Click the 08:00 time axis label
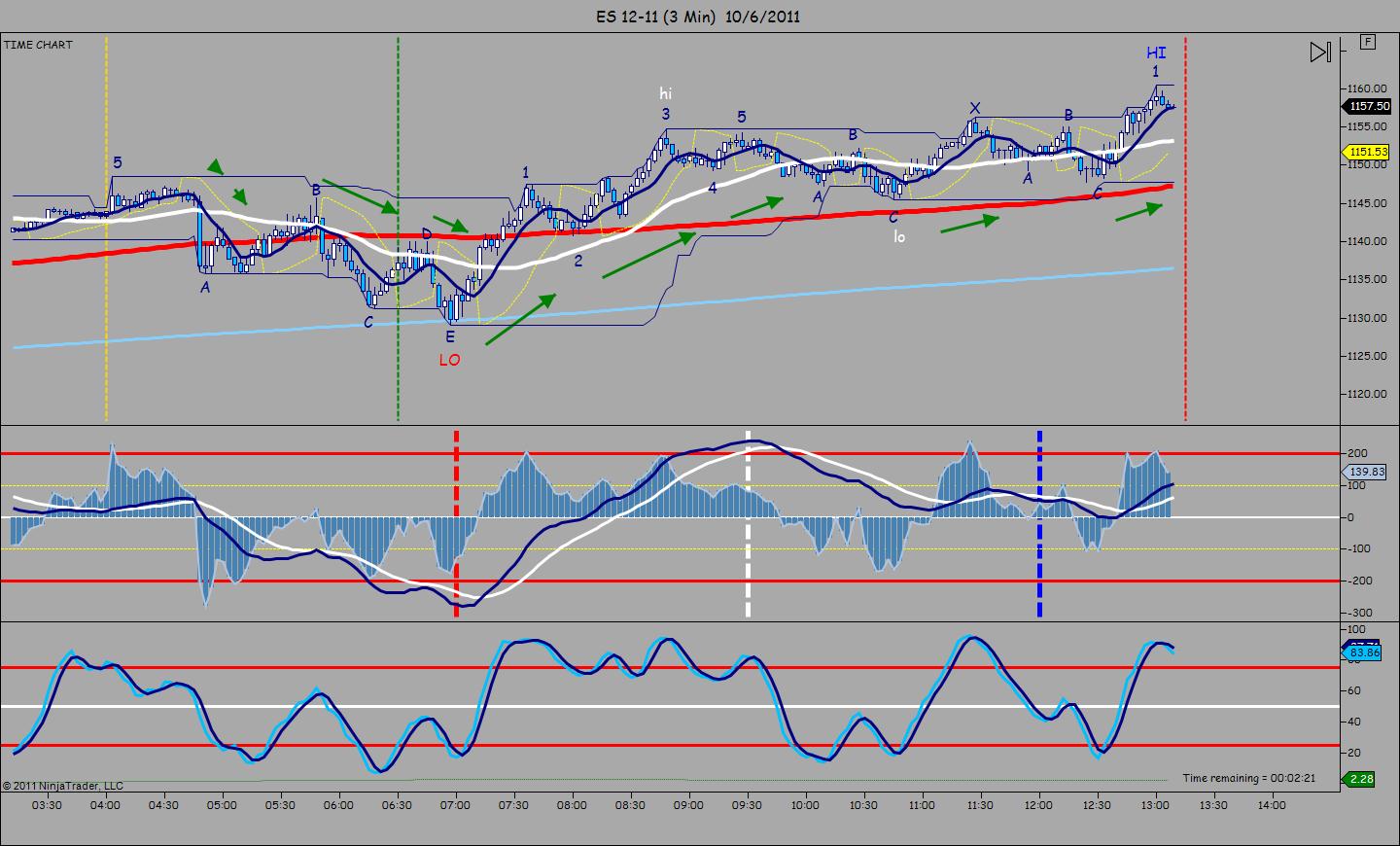This screenshot has height=846, width=1400. (573, 805)
